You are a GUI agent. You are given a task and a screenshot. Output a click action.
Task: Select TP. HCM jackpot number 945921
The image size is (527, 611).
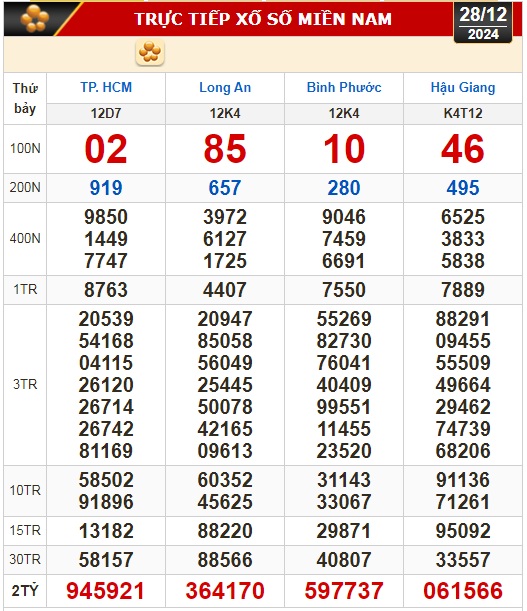click(106, 591)
